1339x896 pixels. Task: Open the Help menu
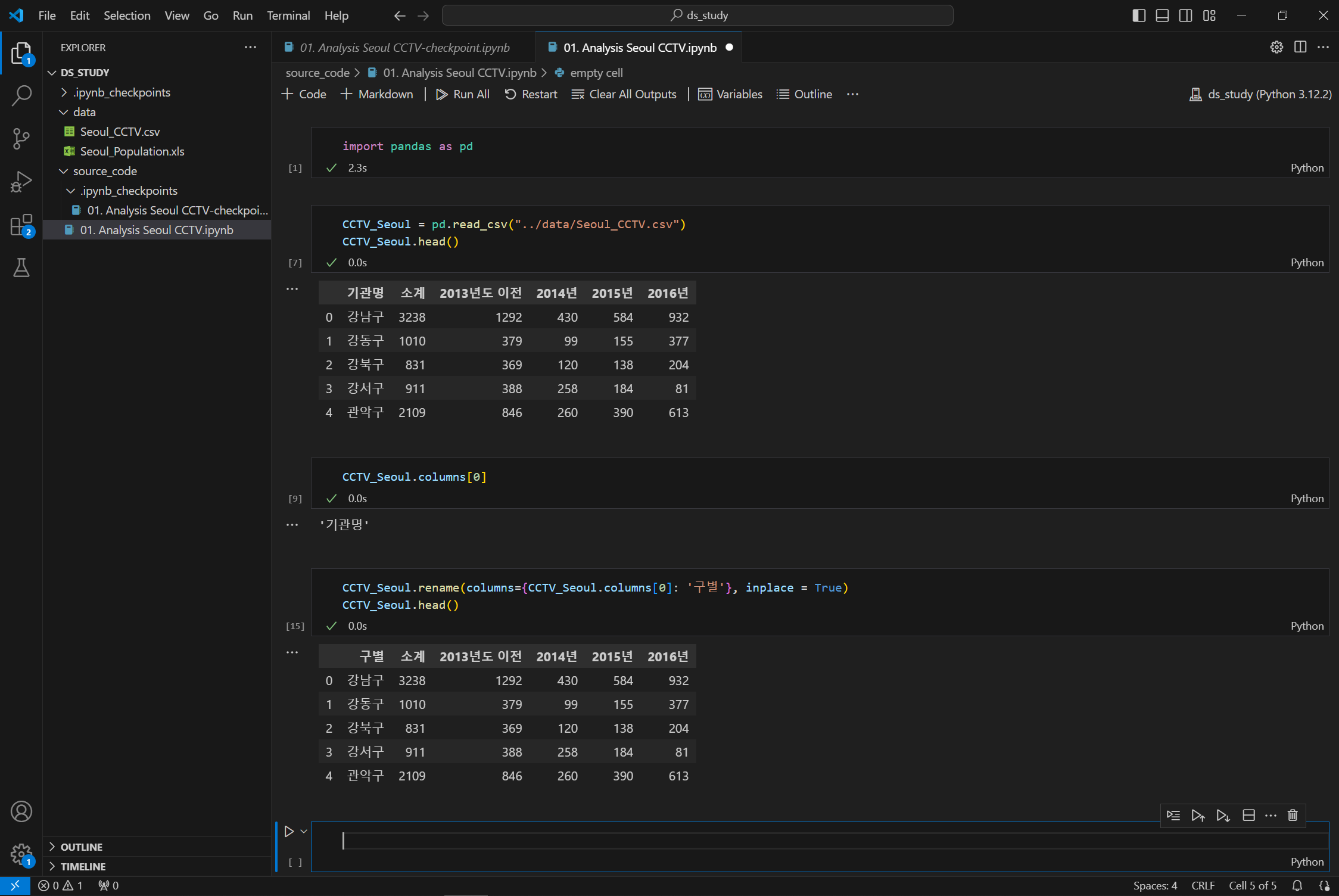tap(336, 15)
